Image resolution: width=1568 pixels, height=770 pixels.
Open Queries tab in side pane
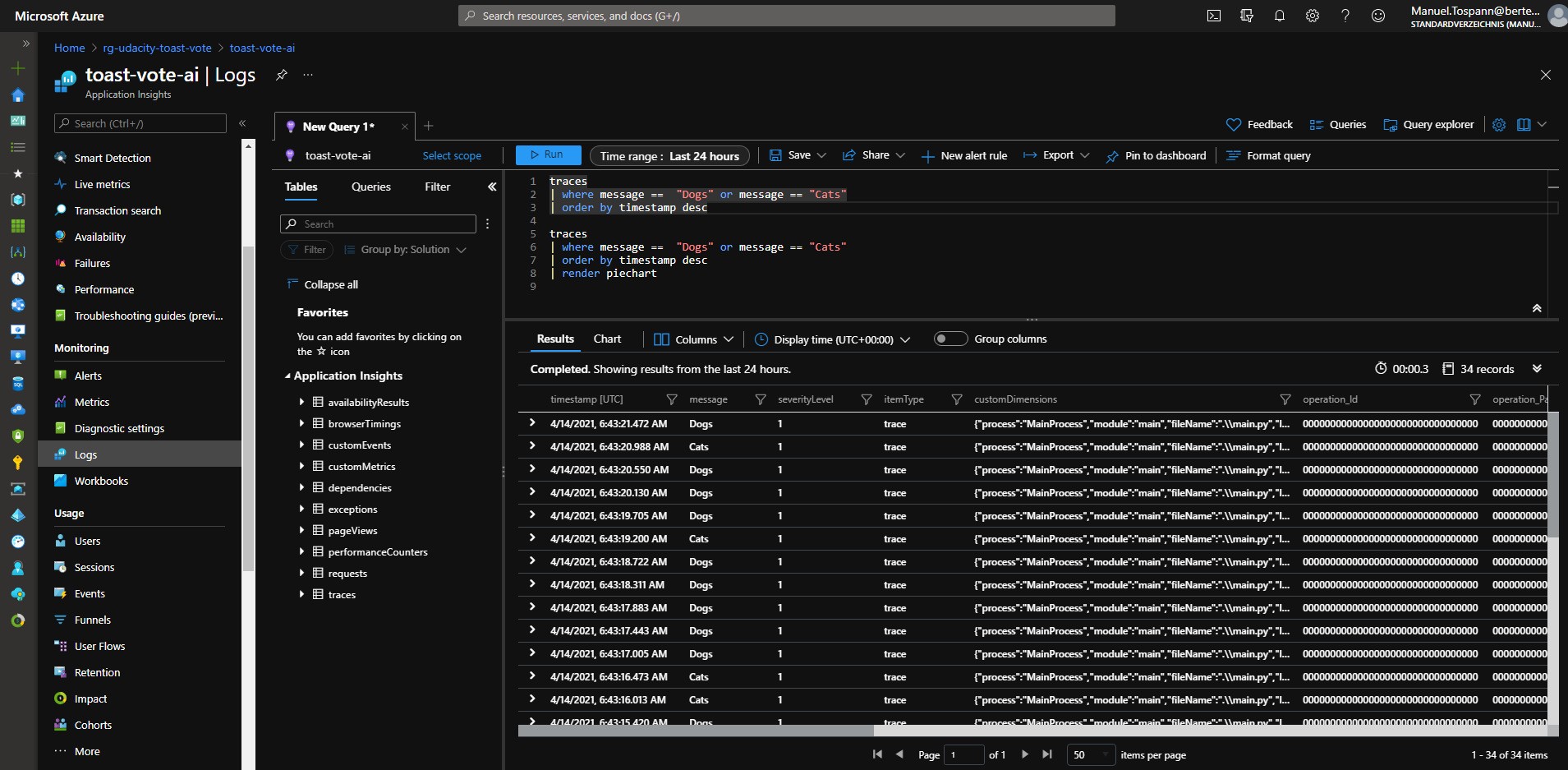(371, 187)
